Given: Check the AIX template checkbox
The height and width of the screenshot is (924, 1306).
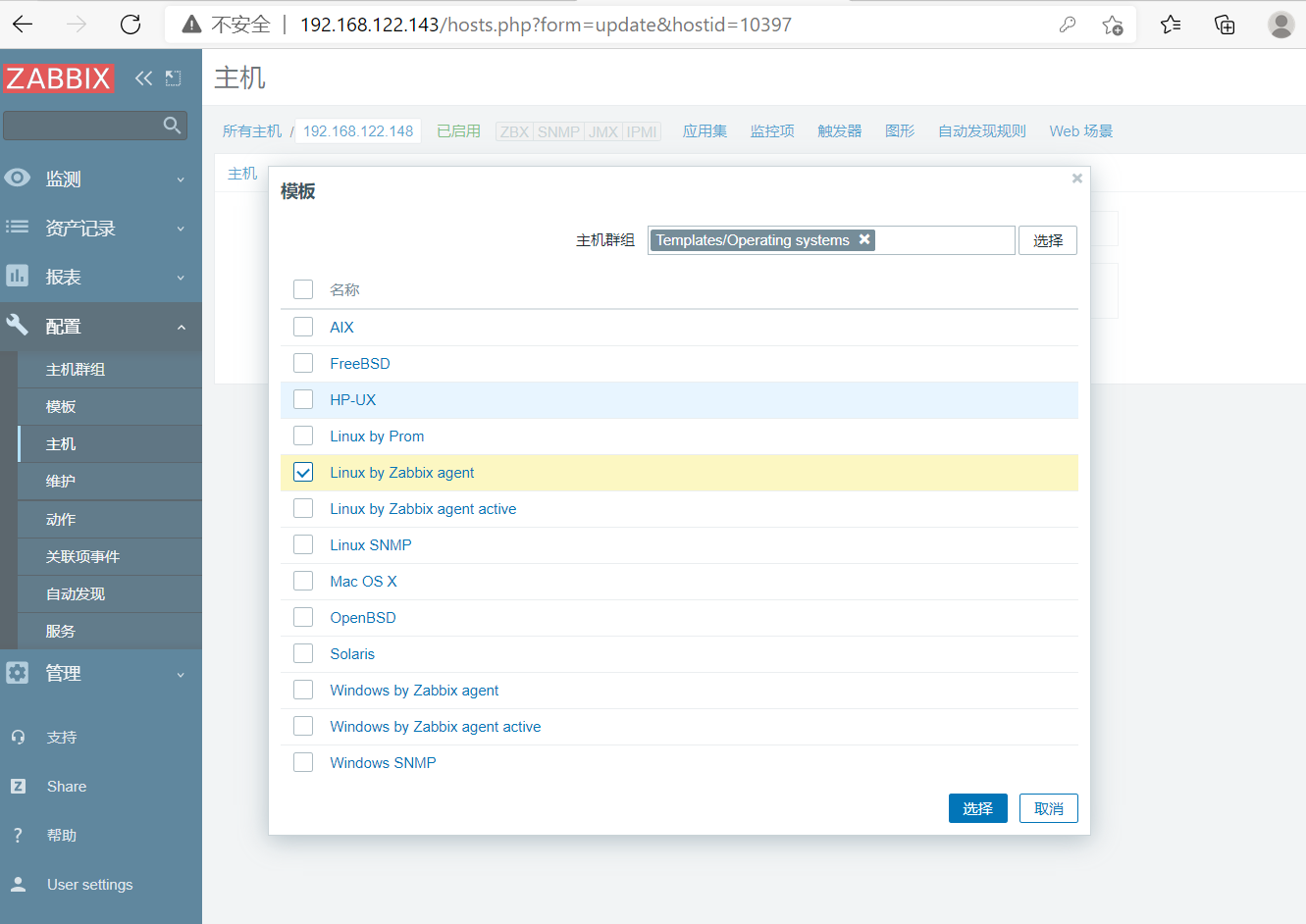Looking at the screenshot, I should tap(303, 327).
